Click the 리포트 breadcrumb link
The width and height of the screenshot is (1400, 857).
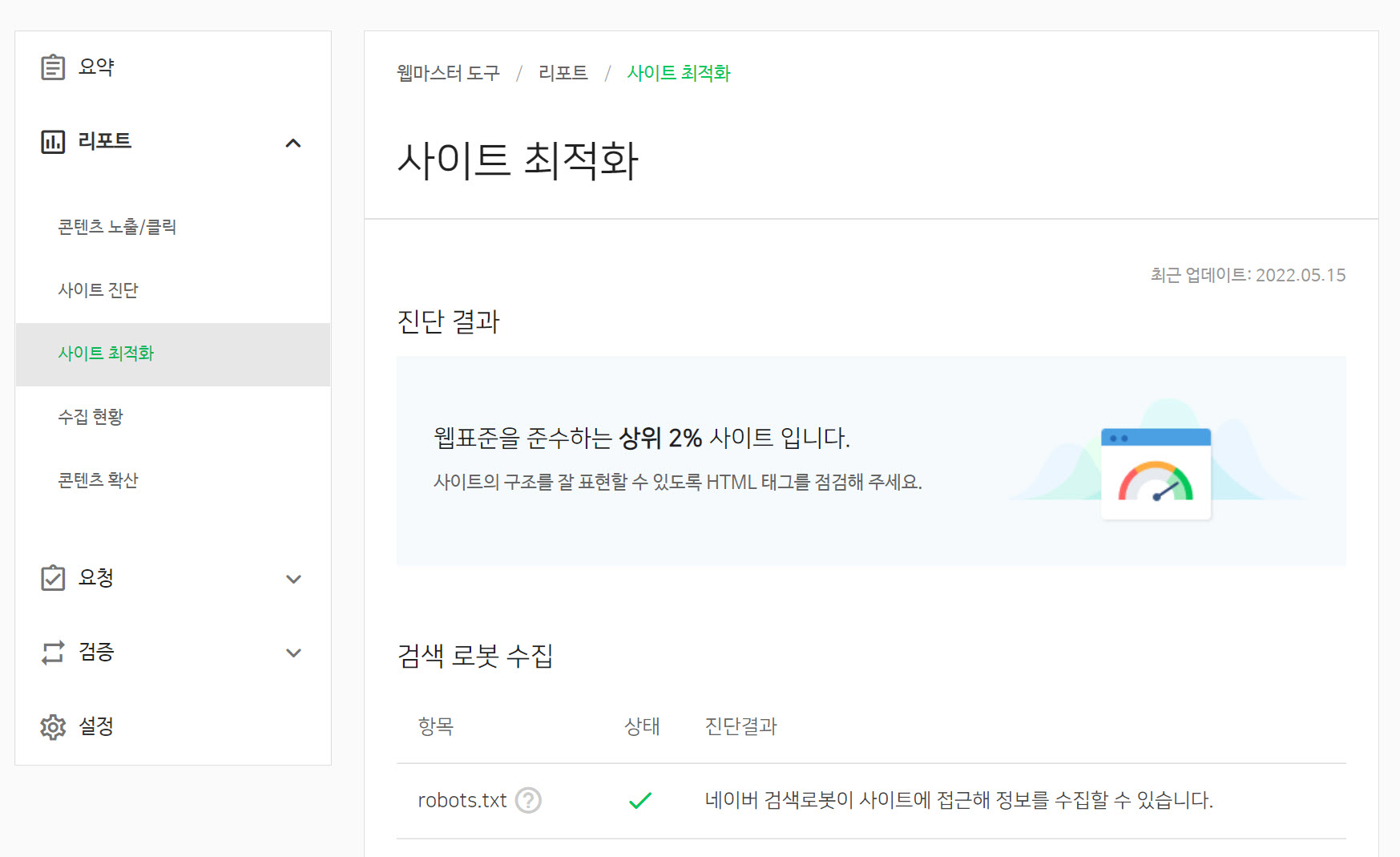coord(563,73)
